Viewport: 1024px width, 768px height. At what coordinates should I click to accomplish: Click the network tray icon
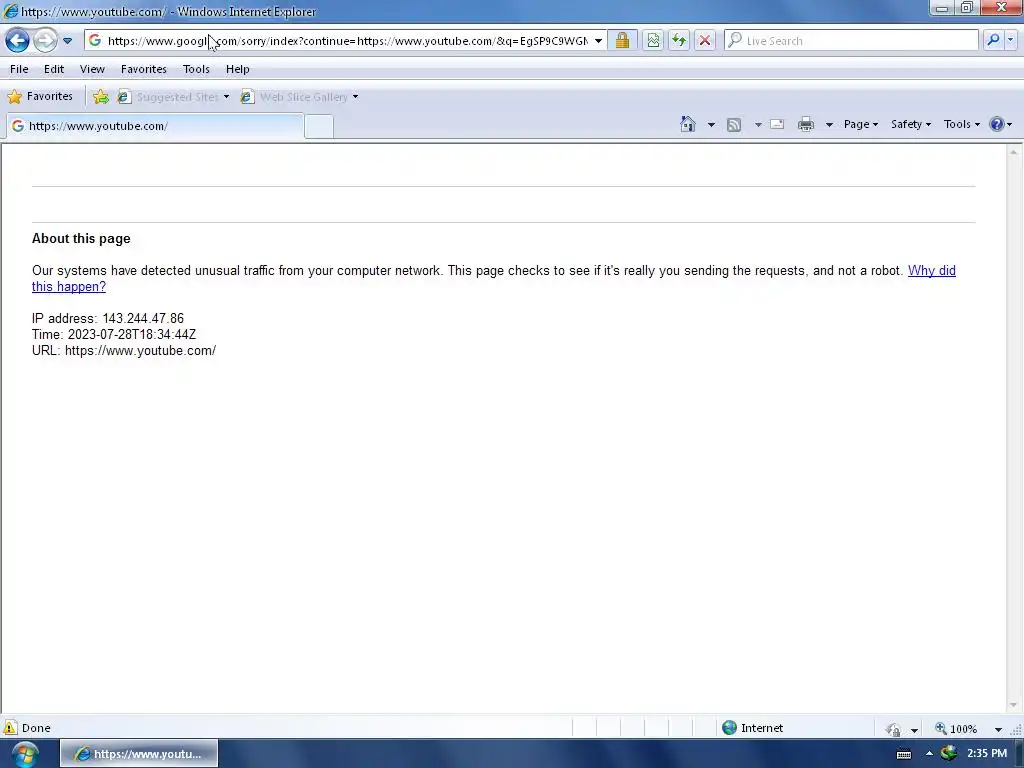(949, 753)
